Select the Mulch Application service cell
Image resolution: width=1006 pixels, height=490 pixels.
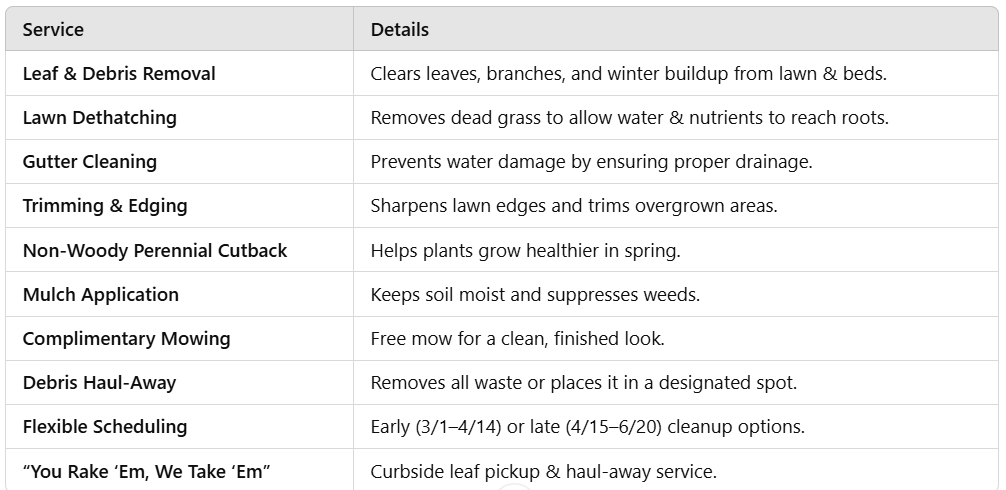(180, 294)
